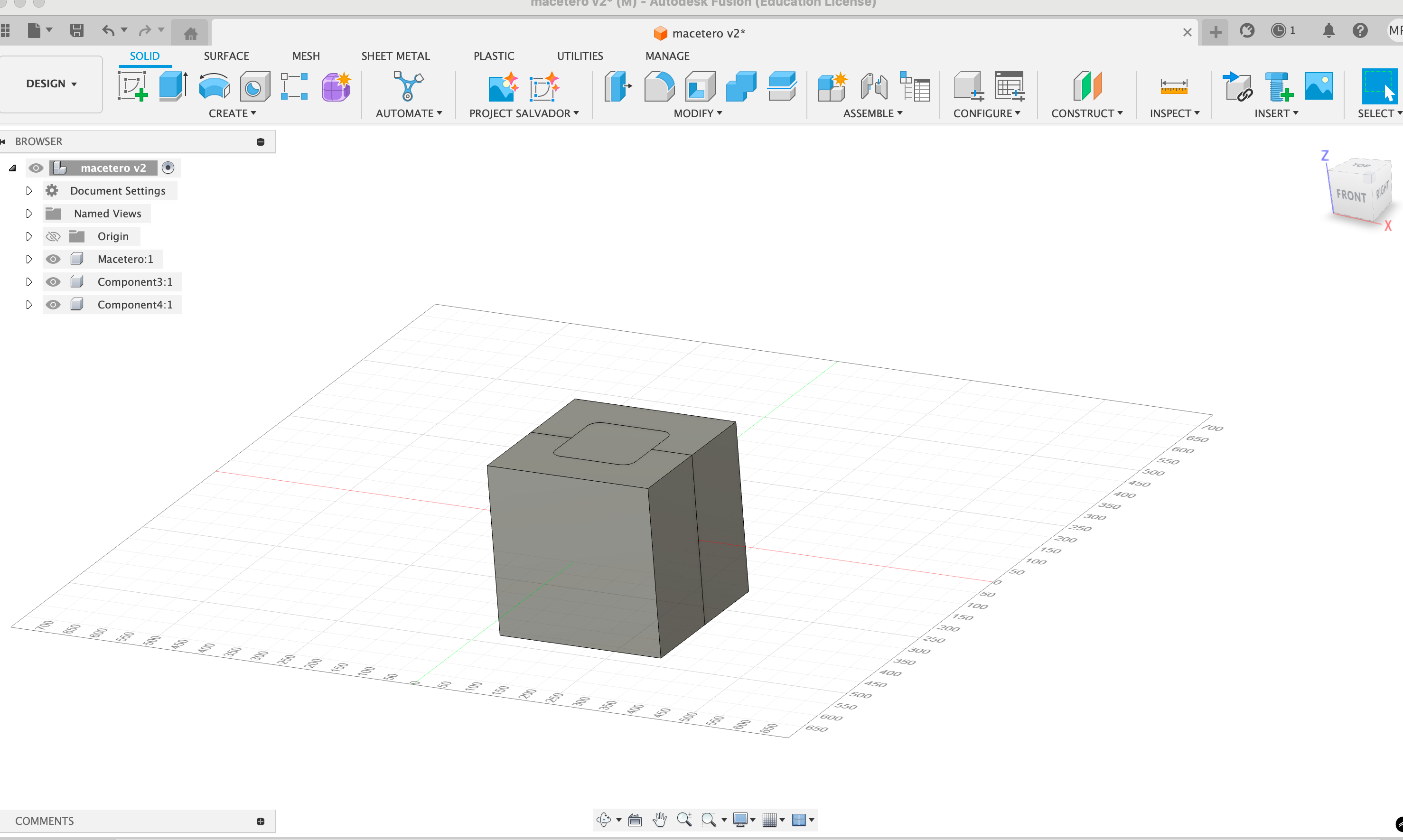Viewport: 1403px width, 840px height.
Task: Select the Hole tool
Action: [255, 86]
